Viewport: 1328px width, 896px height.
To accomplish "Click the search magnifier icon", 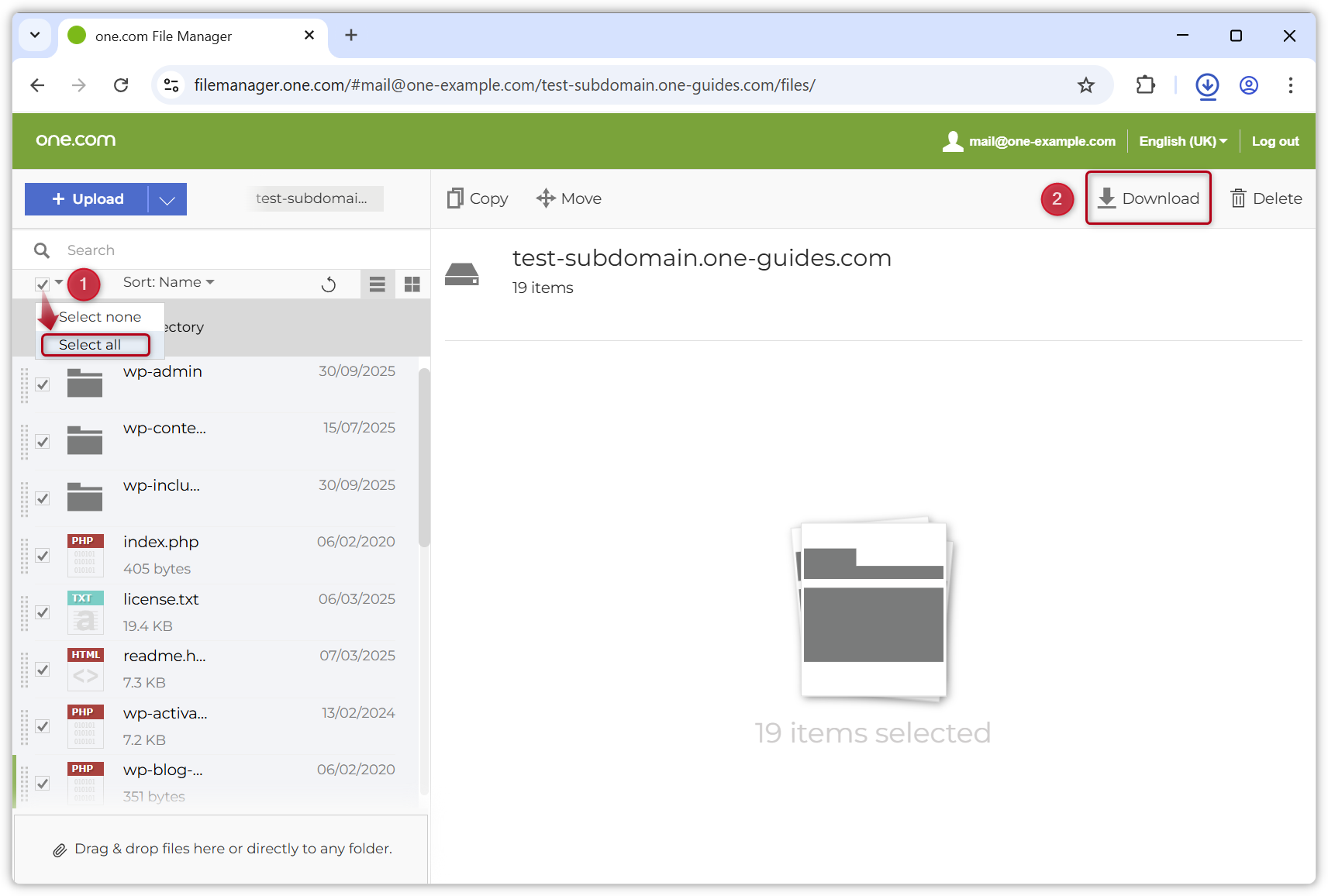I will [x=42, y=250].
